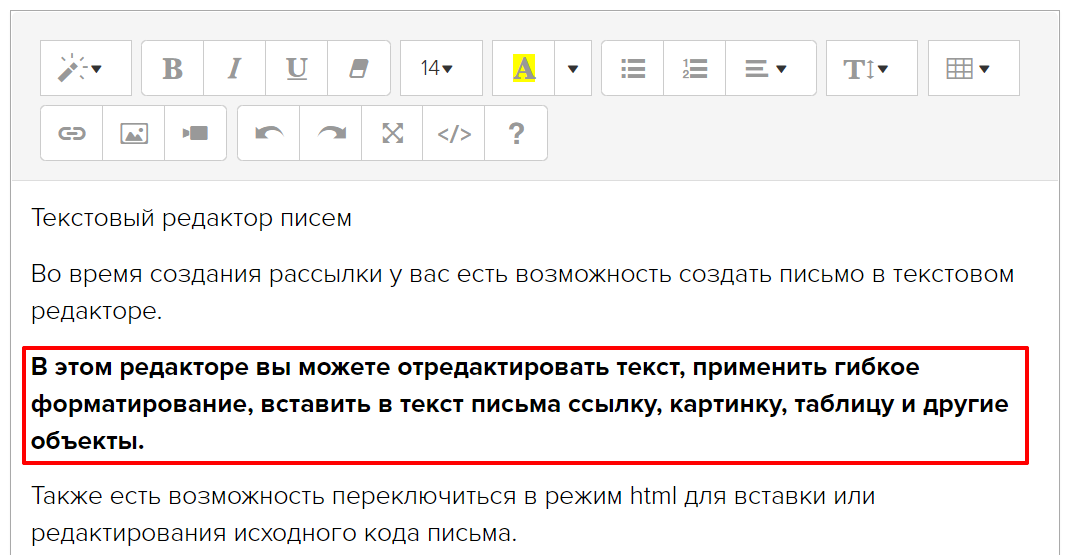Toggle bold formatting
This screenshot has height=555, width=1070.
tap(173, 68)
